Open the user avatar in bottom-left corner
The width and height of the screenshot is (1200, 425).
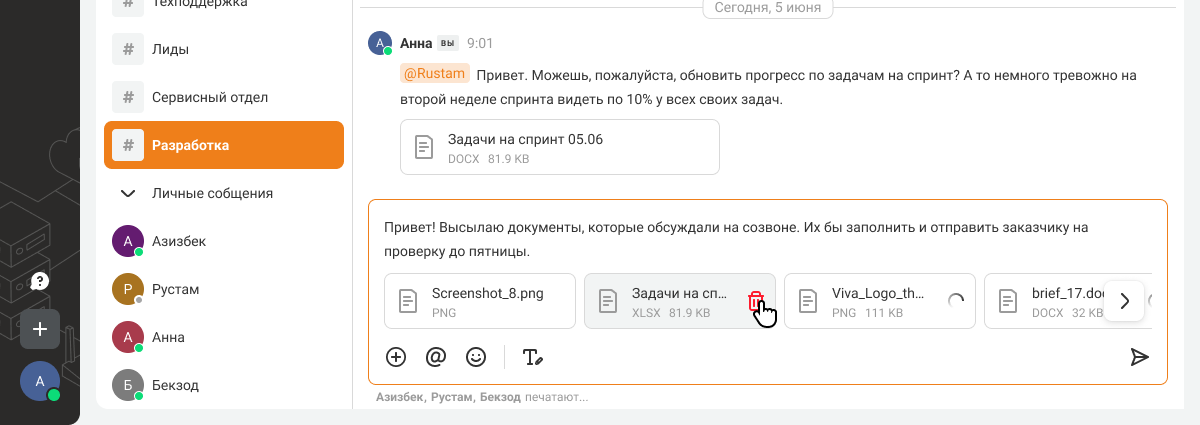point(40,381)
